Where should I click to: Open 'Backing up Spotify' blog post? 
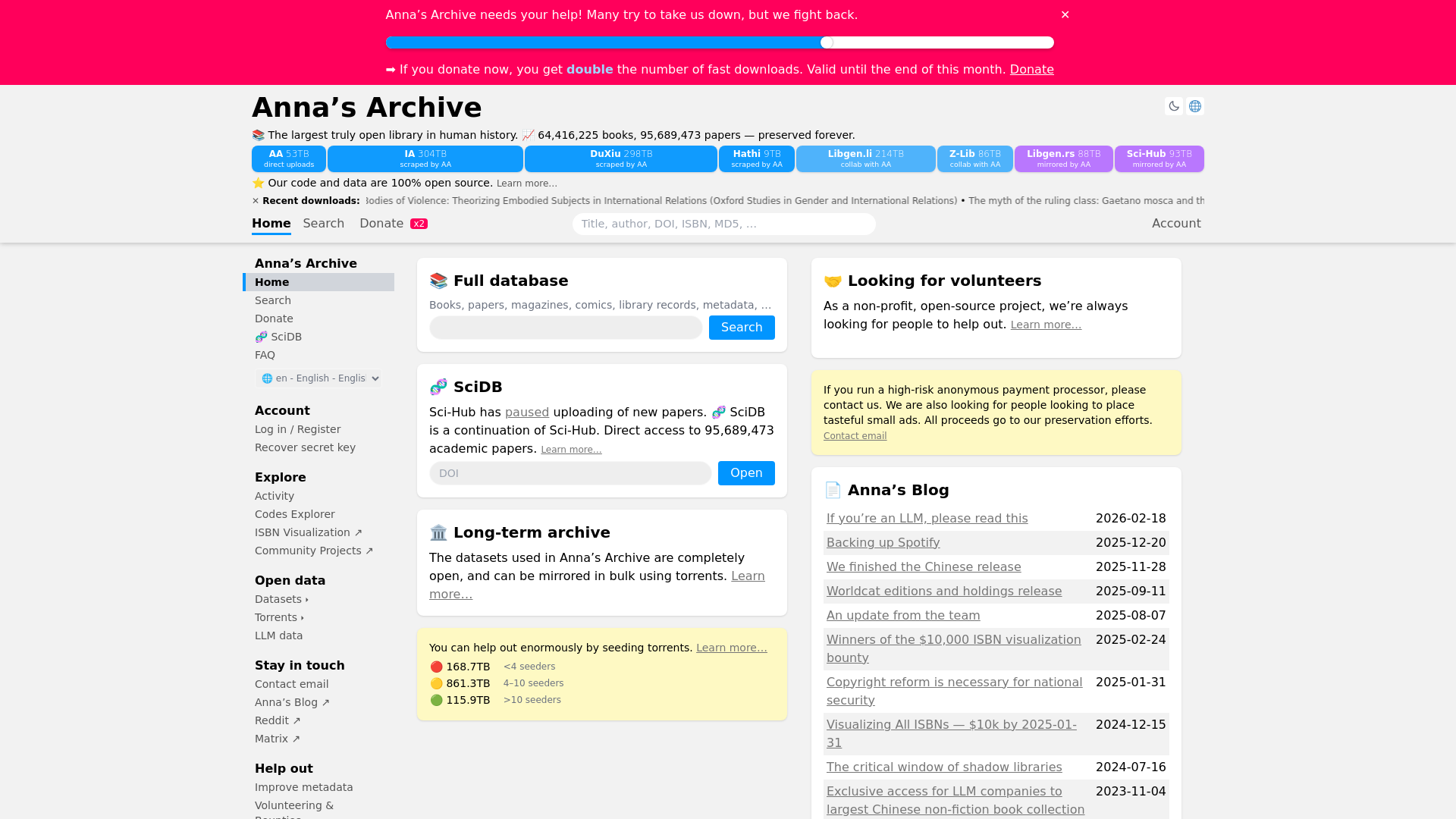click(x=883, y=543)
